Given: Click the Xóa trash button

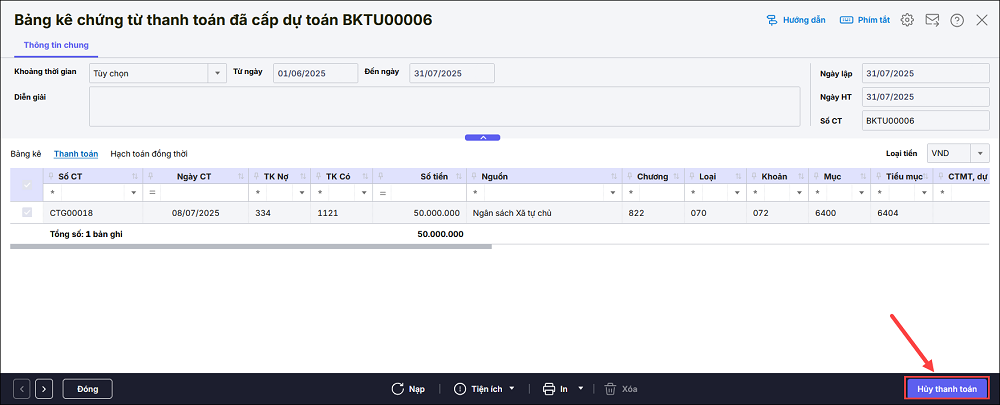Looking at the screenshot, I should (x=621, y=388).
